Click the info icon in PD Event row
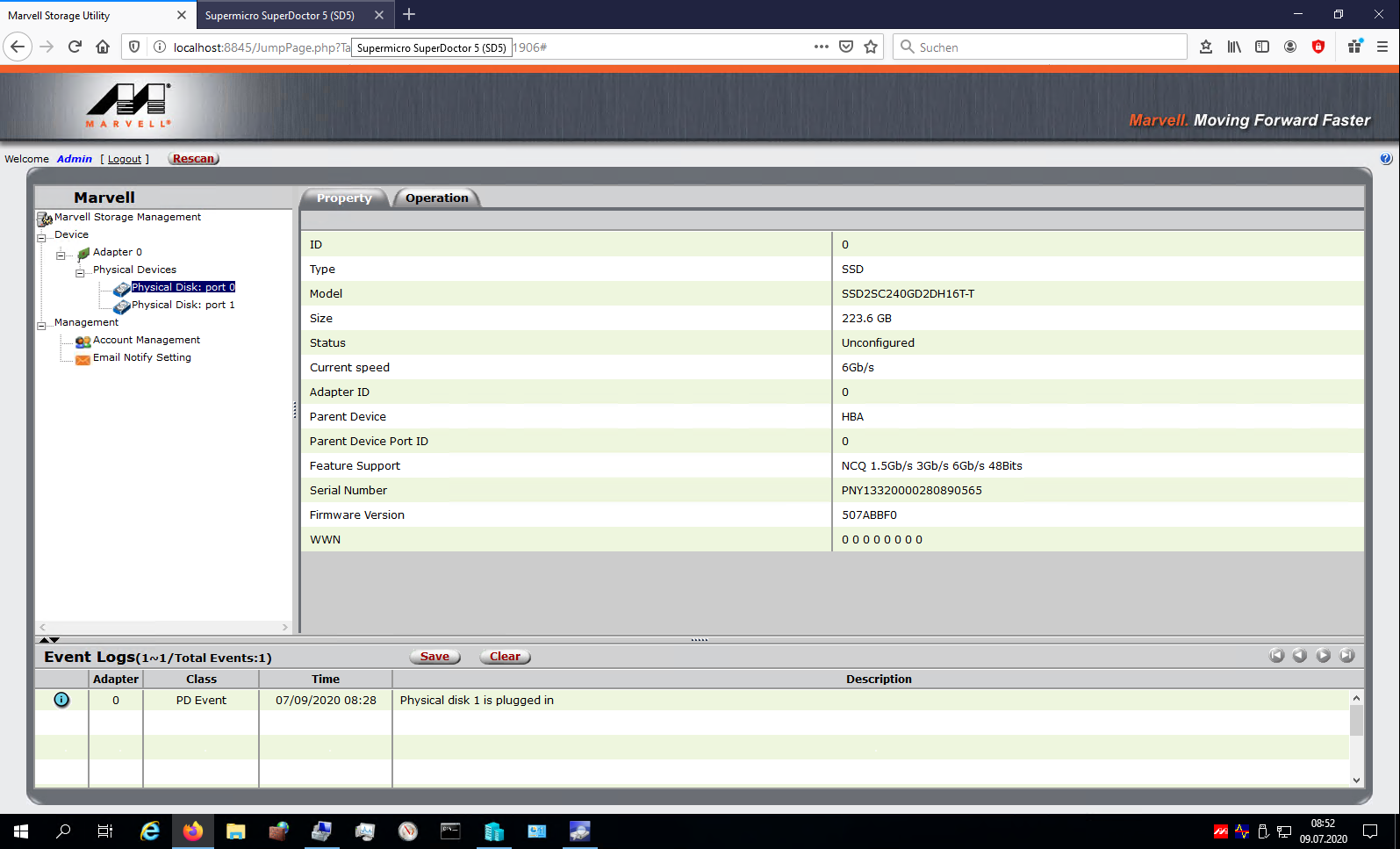The height and width of the screenshot is (849, 1400). [x=61, y=700]
